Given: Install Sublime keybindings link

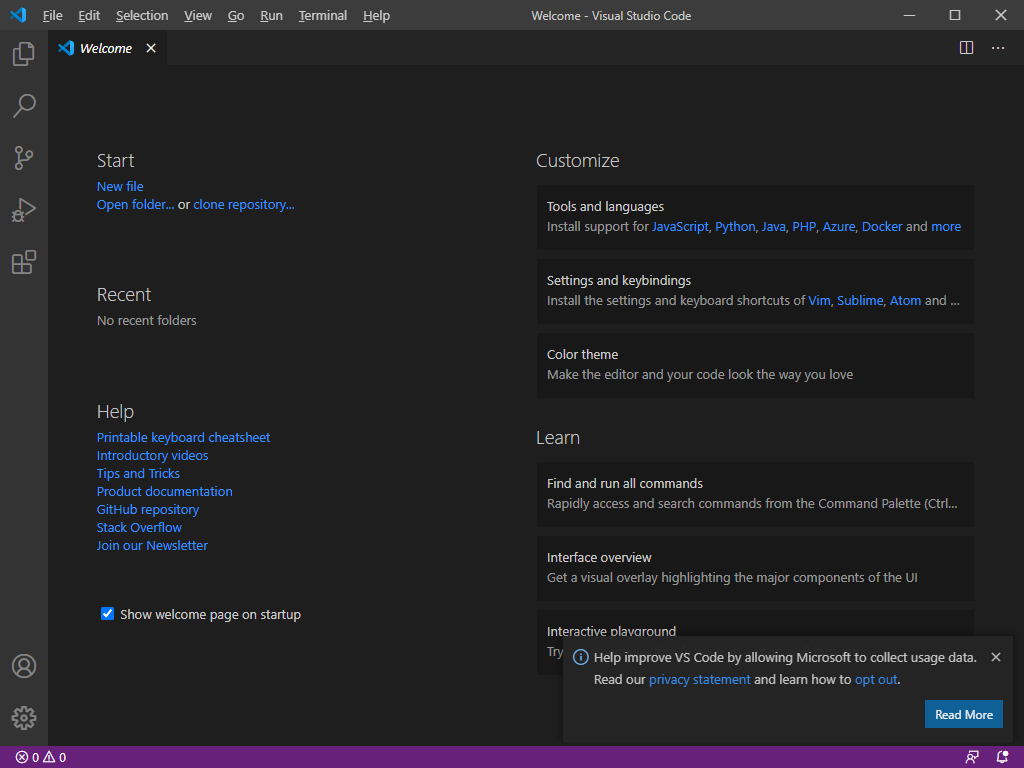Looking at the screenshot, I should (x=860, y=300).
